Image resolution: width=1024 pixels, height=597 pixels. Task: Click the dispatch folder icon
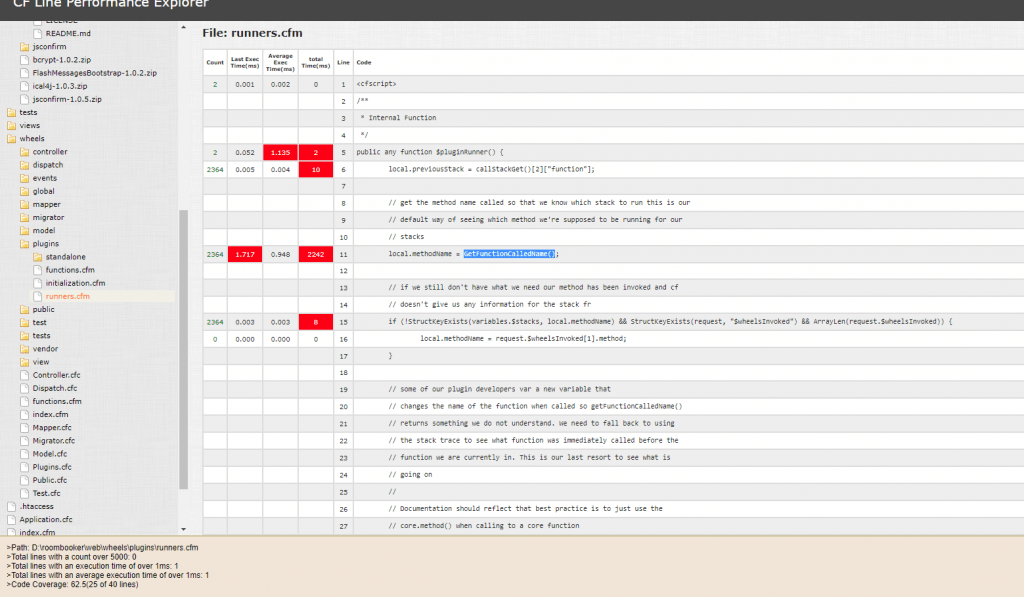(24, 165)
